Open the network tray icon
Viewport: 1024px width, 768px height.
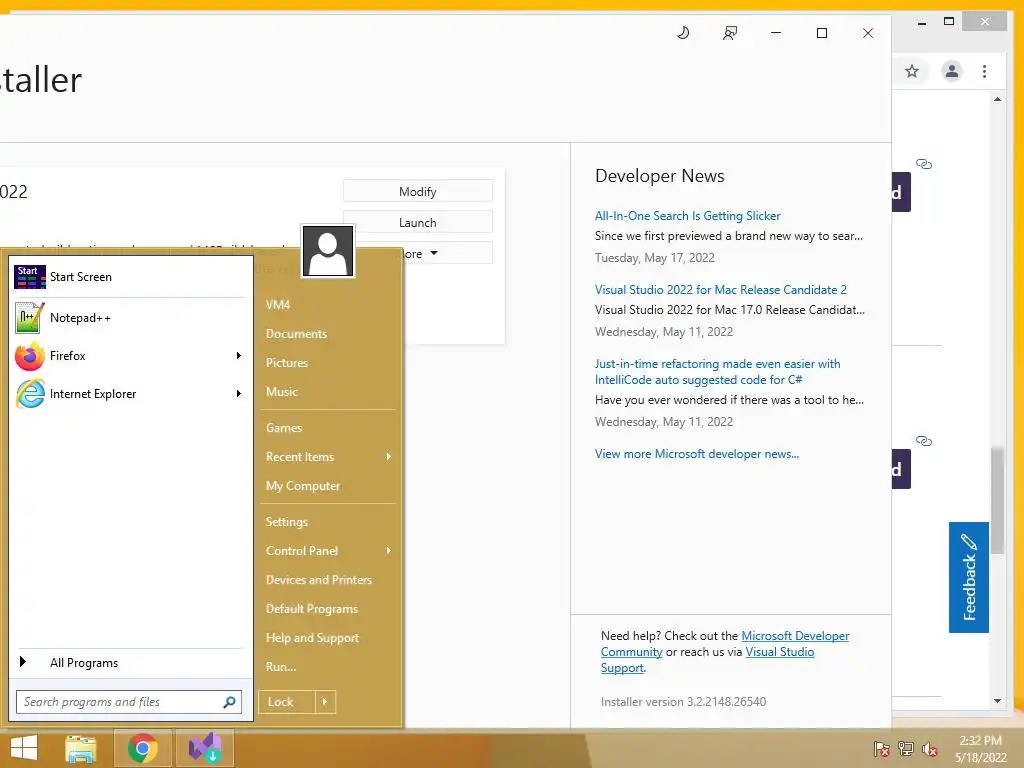click(x=906, y=749)
